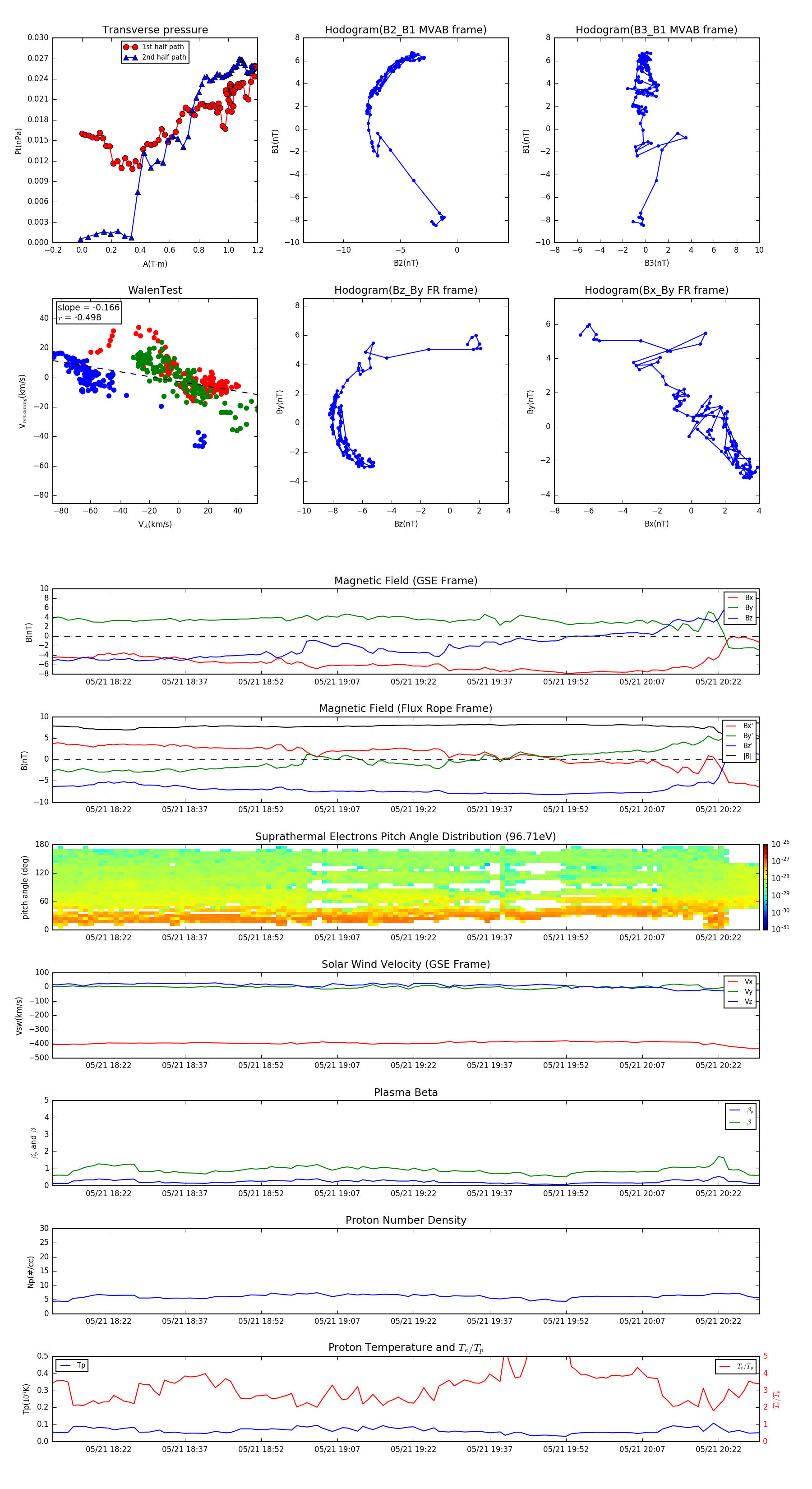Image resolution: width=812 pixels, height=1489 pixels.
Task: Click the "Proton Number Density" title
Action: (x=406, y=1220)
